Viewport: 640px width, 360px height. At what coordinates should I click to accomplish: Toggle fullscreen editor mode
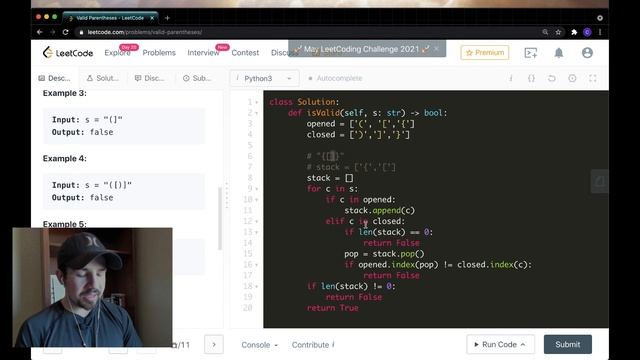click(593, 78)
